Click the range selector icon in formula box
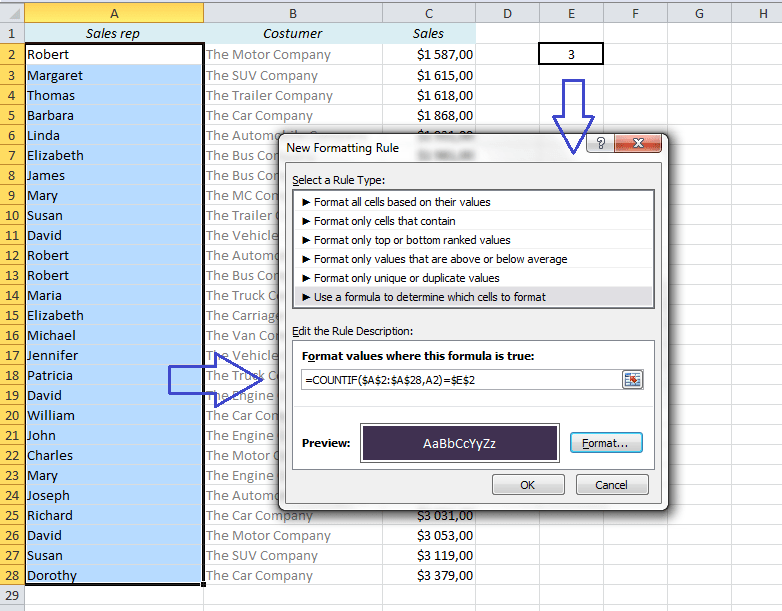Viewport: 782px width, 611px height. 632,380
